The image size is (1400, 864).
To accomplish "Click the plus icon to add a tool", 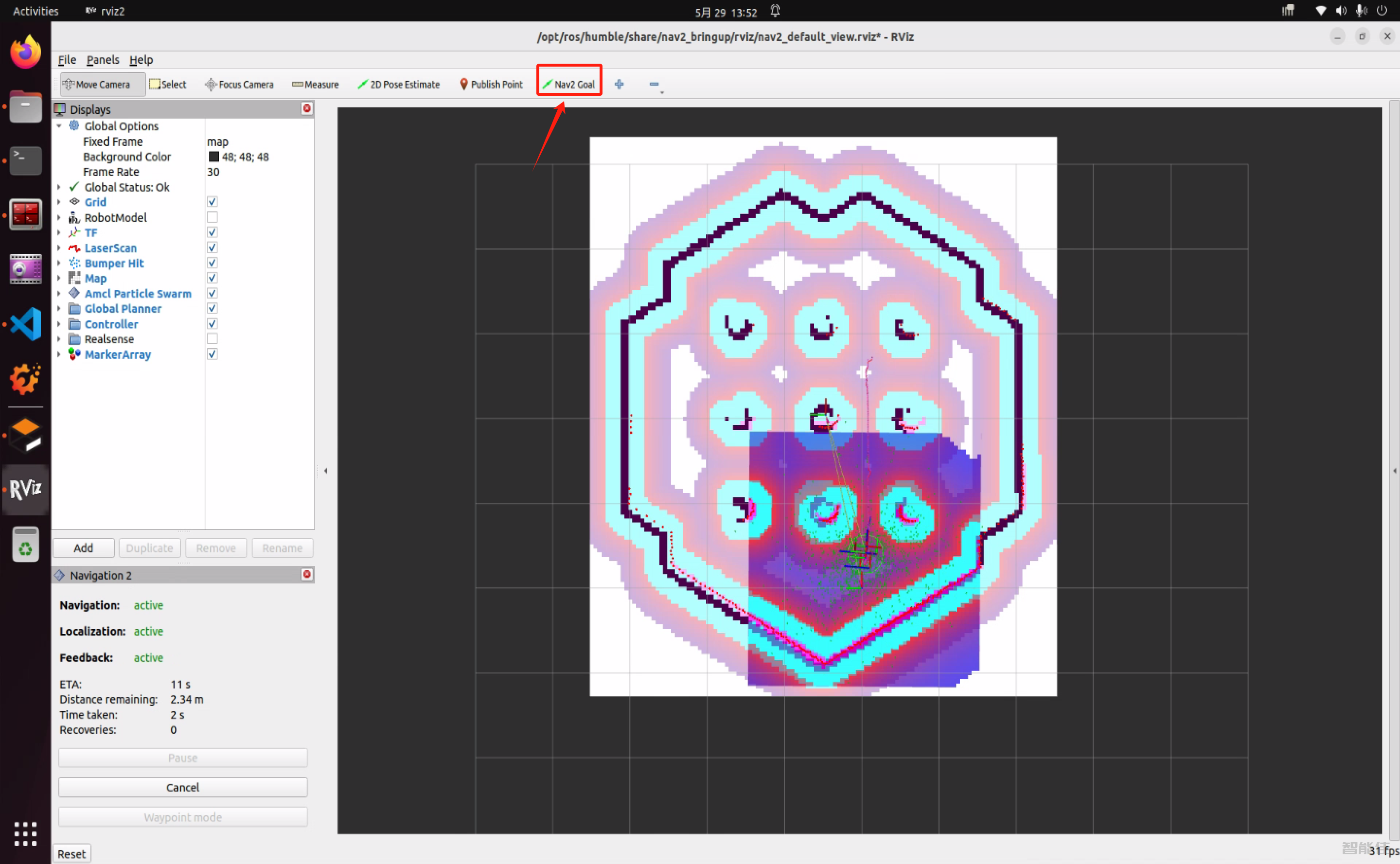I will click(x=619, y=84).
